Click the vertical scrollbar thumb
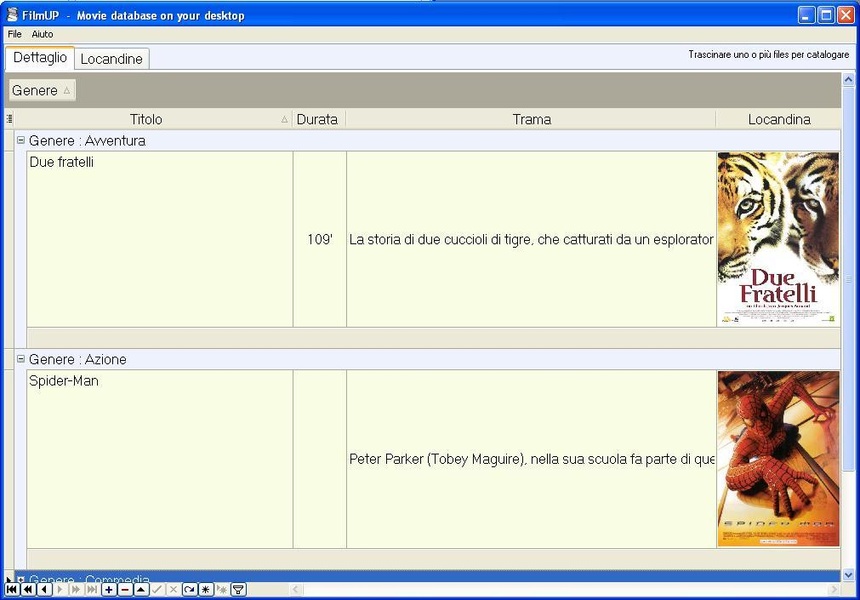The height and width of the screenshot is (600, 860). coord(848,280)
